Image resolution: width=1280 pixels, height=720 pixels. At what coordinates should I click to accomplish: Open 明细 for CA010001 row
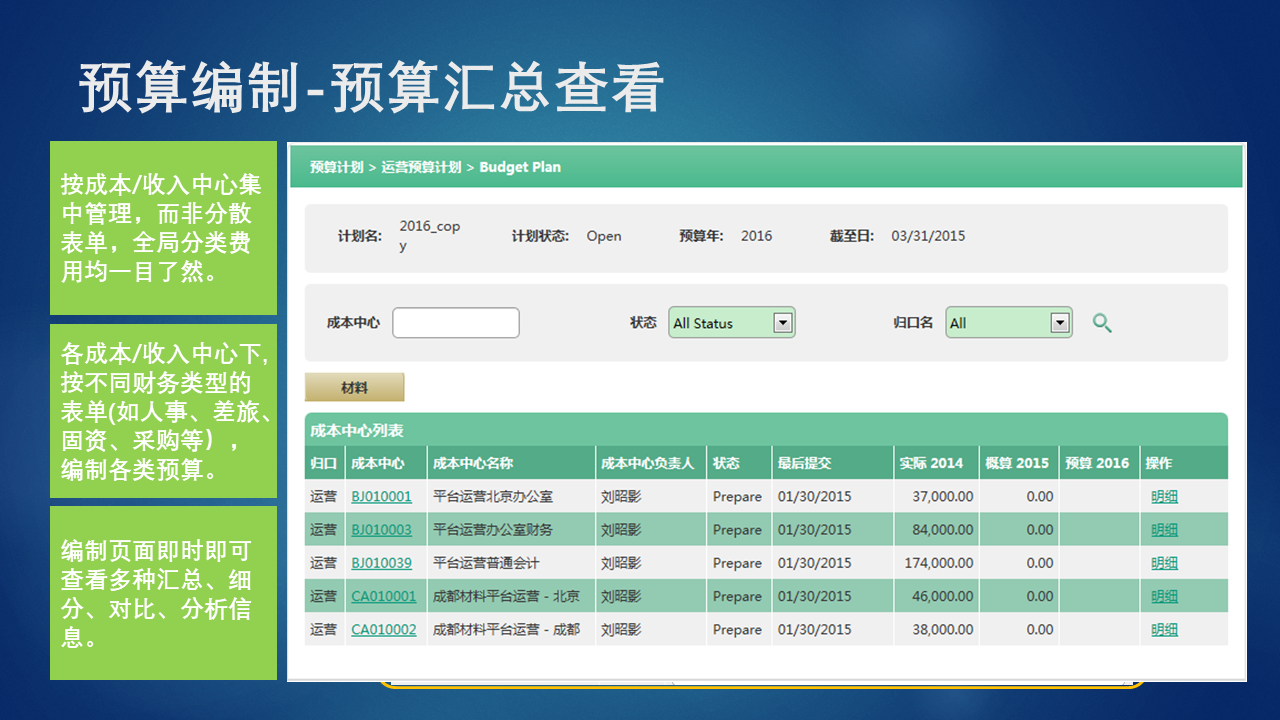pyautogui.click(x=1164, y=596)
